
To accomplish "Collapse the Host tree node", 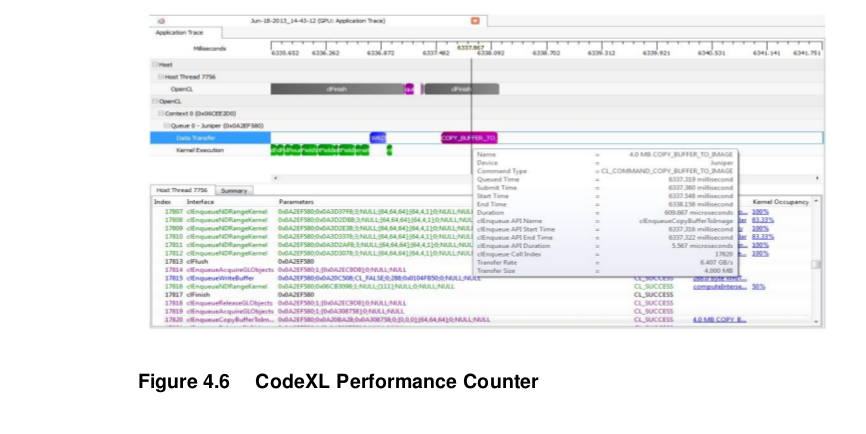I will (155, 65).
